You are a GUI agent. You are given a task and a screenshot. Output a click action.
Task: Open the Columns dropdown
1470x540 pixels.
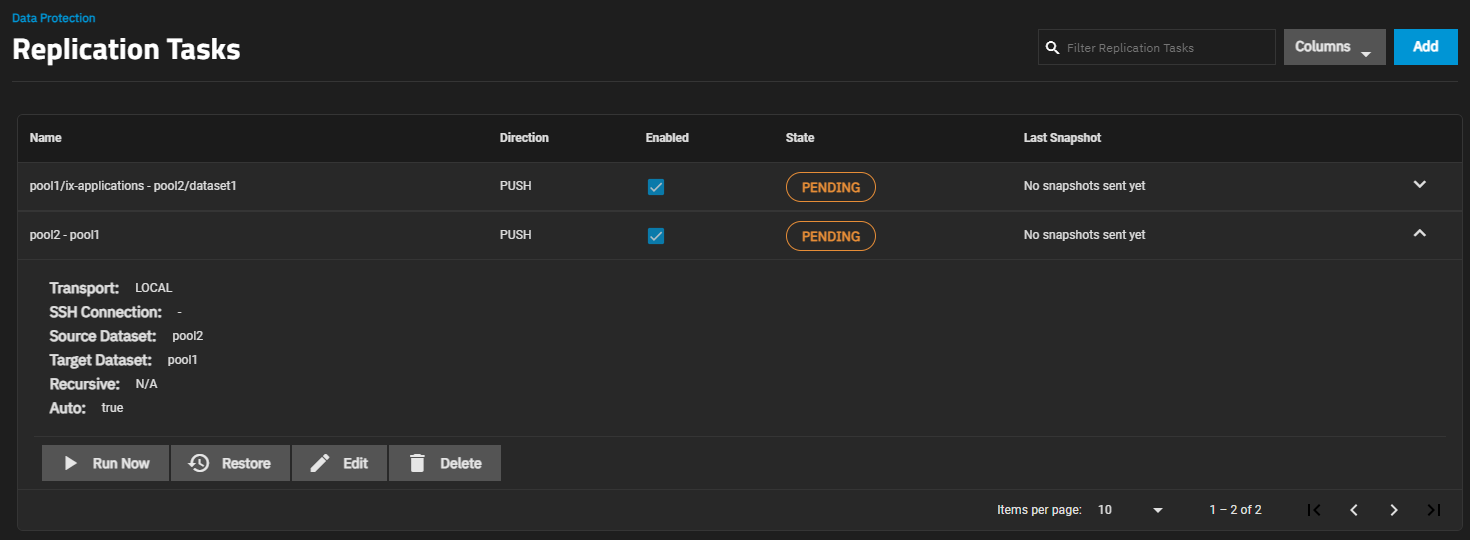pyautogui.click(x=1334, y=47)
